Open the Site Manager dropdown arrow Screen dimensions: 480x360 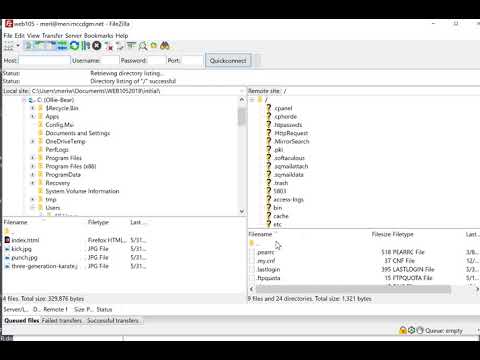(x=18, y=46)
